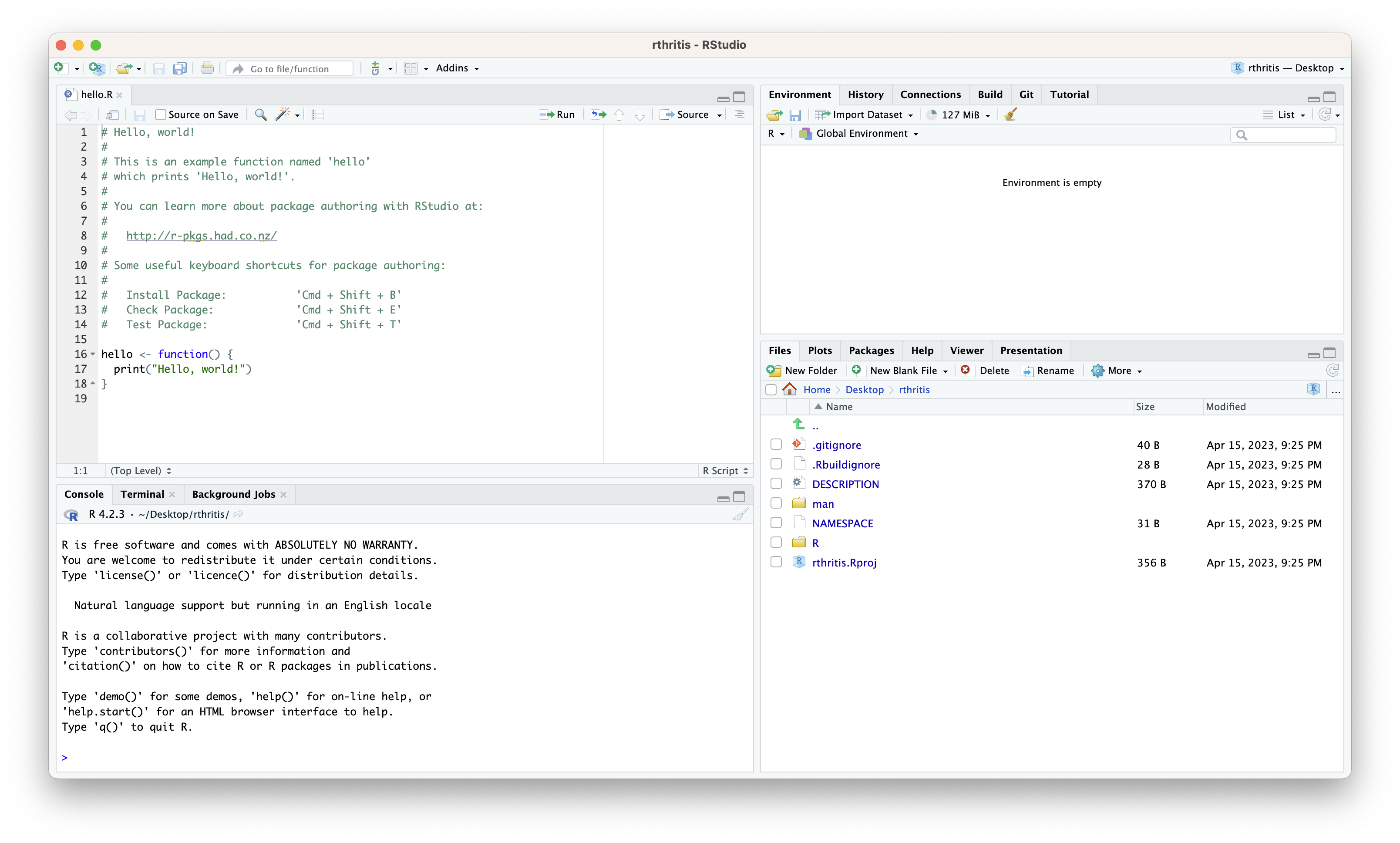
Task: Open the NAMESPACE file link
Action: (842, 523)
